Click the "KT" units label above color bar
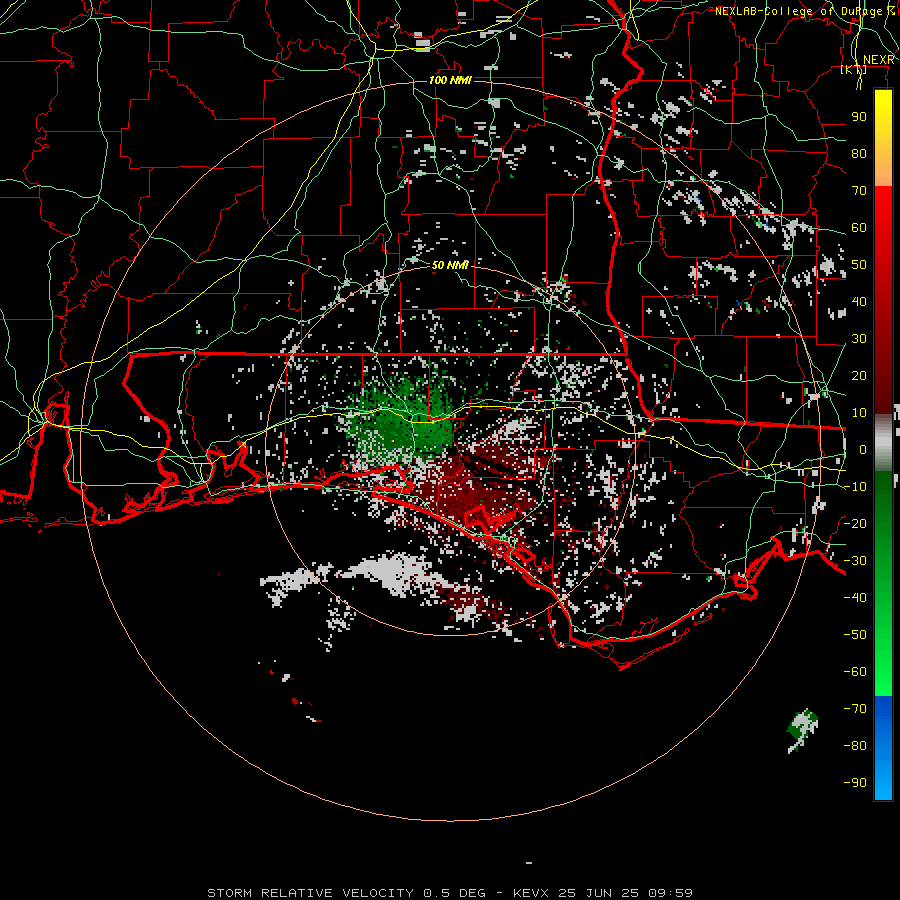The height and width of the screenshot is (900, 900). 854,69
